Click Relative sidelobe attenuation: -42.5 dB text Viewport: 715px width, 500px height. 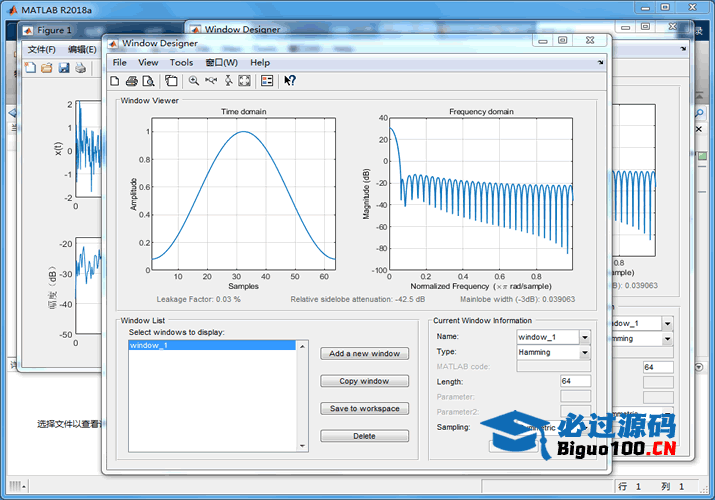pyautogui.click(x=358, y=299)
